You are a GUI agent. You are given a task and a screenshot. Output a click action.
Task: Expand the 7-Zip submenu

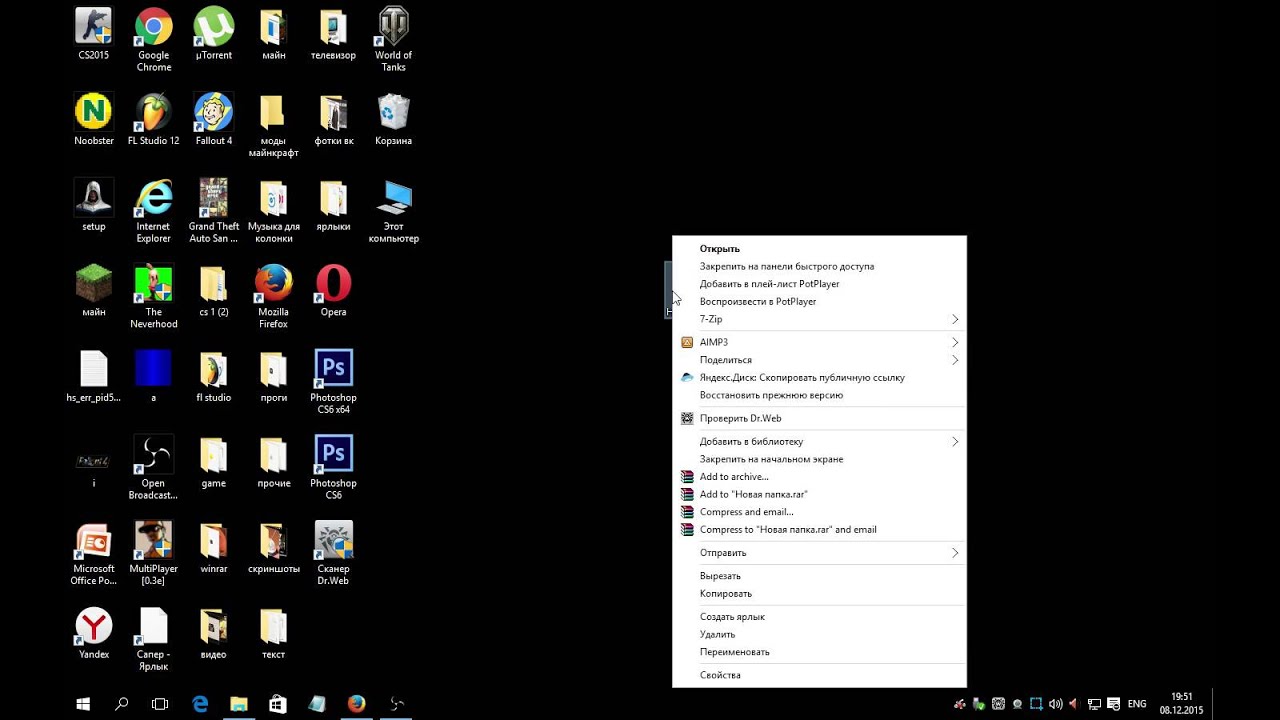(819, 319)
